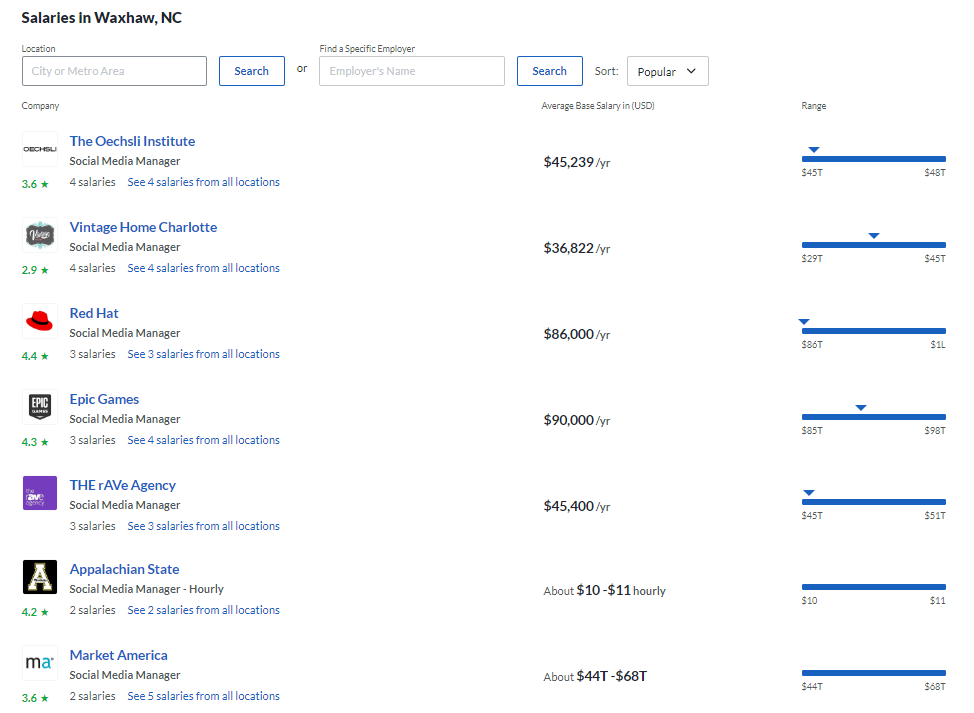The height and width of the screenshot is (713, 974).
Task: Click the 2.9 star rating
Action: point(35,270)
